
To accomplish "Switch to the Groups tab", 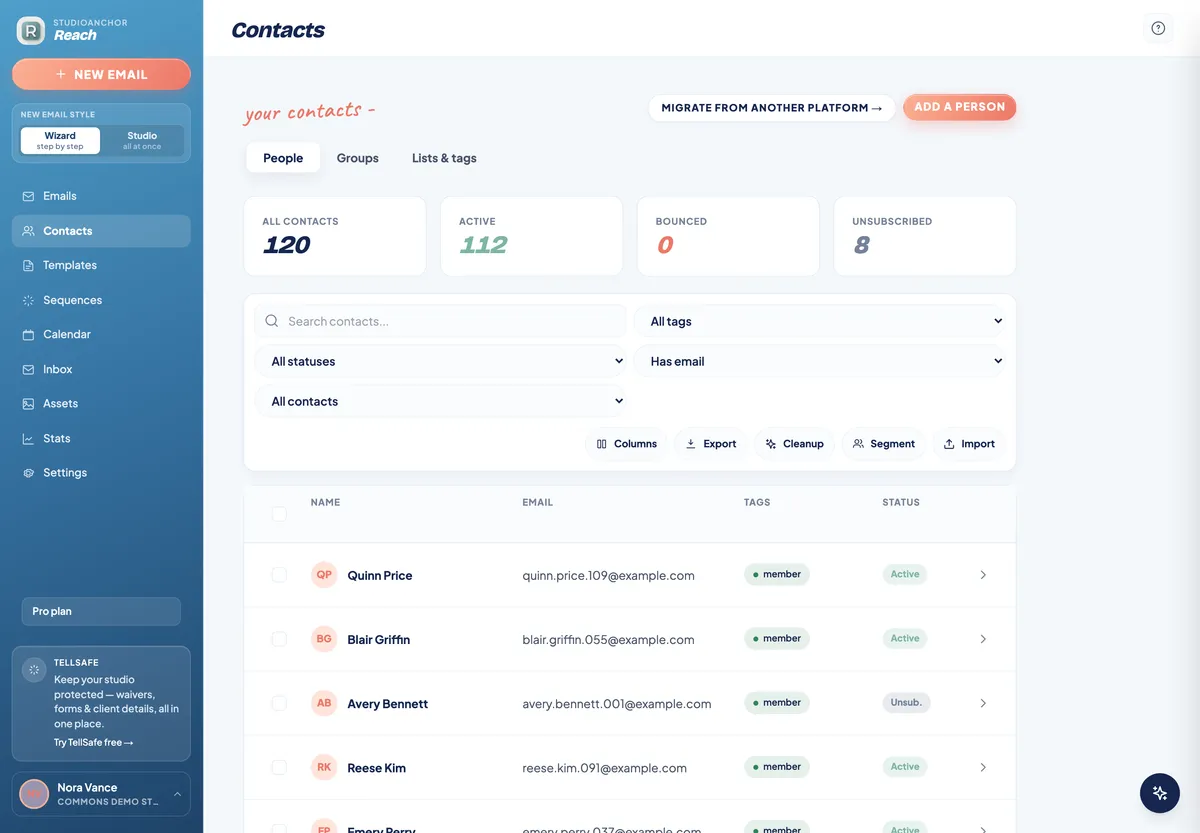I will (x=357, y=158).
